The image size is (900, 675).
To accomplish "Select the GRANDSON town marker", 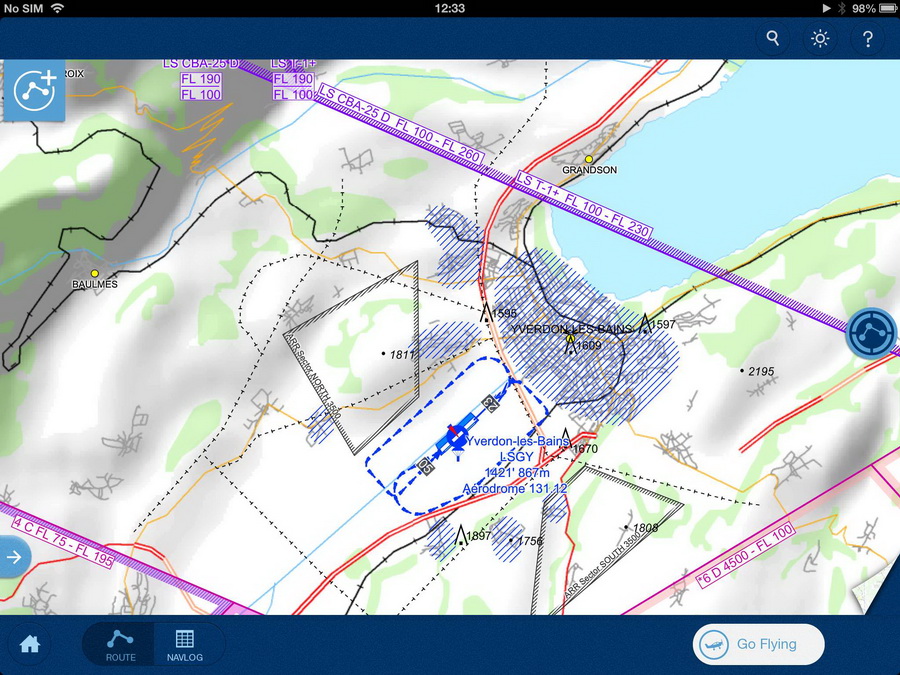I will tap(589, 159).
